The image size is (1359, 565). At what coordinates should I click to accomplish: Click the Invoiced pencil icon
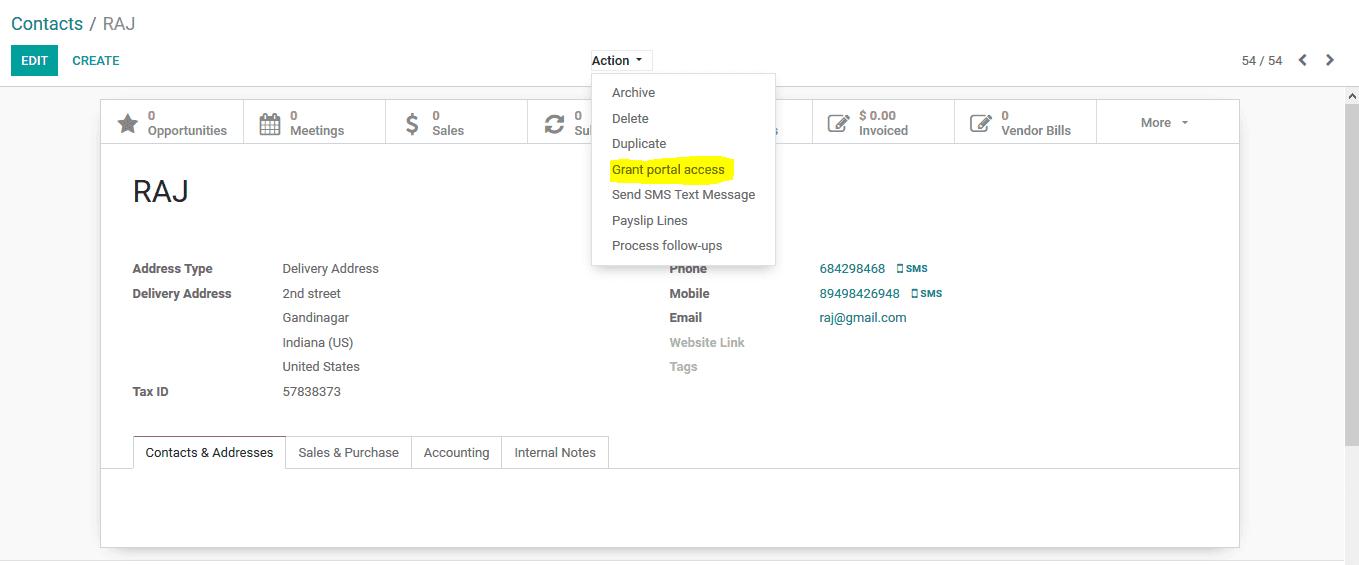(838, 123)
